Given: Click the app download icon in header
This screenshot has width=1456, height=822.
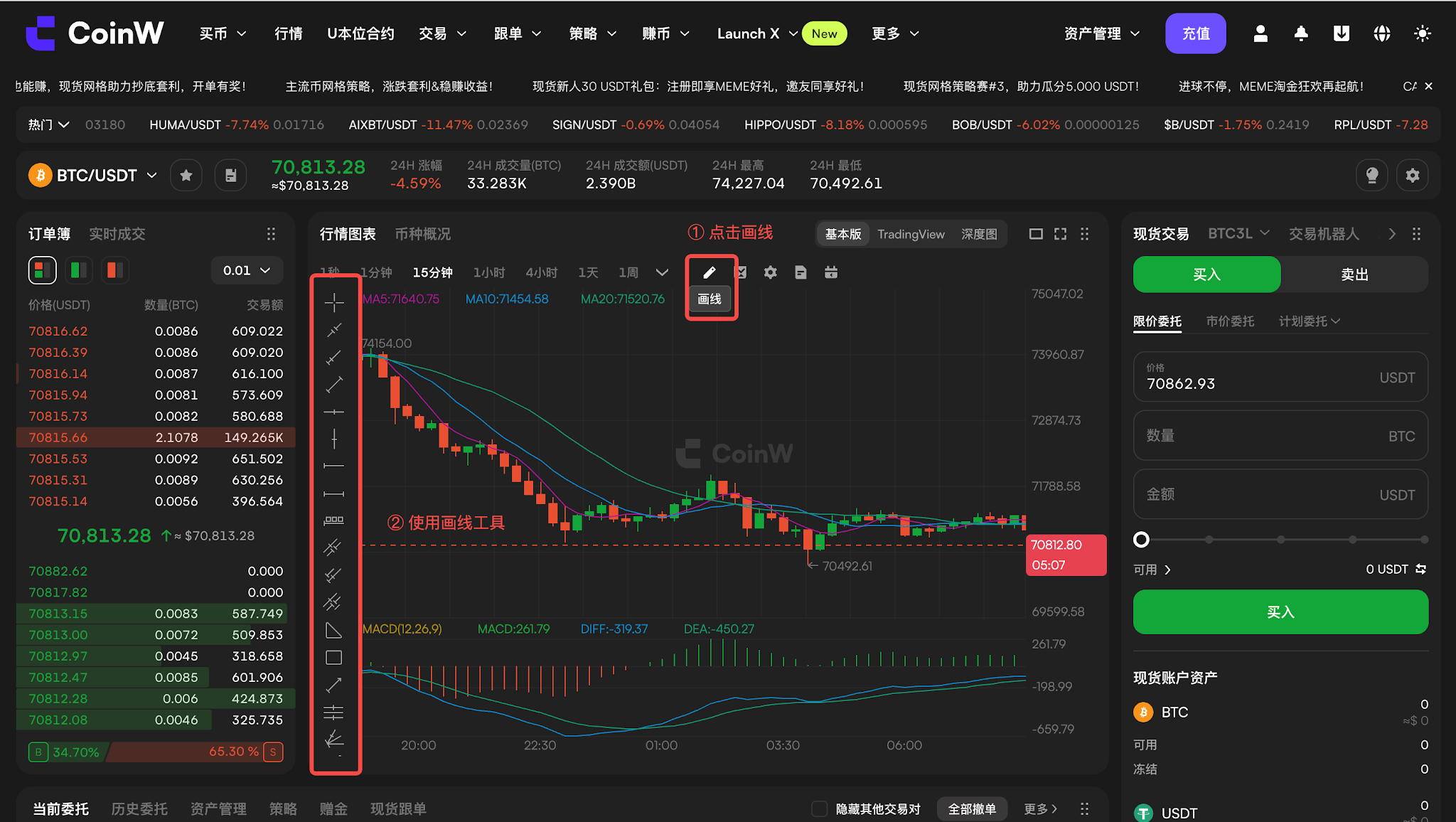Looking at the screenshot, I should [x=1342, y=33].
